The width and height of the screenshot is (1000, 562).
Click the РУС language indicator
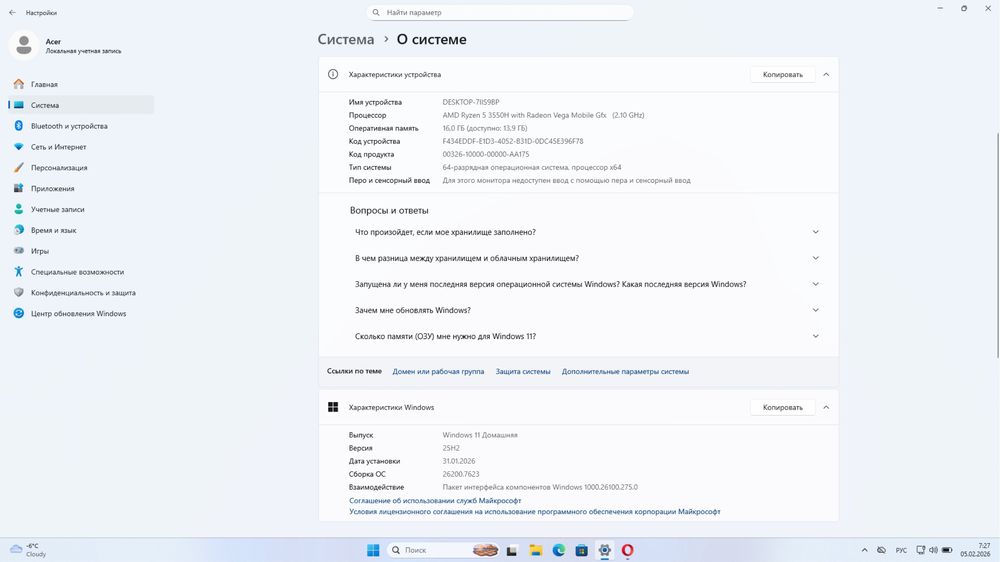click(x=901, y=550)
